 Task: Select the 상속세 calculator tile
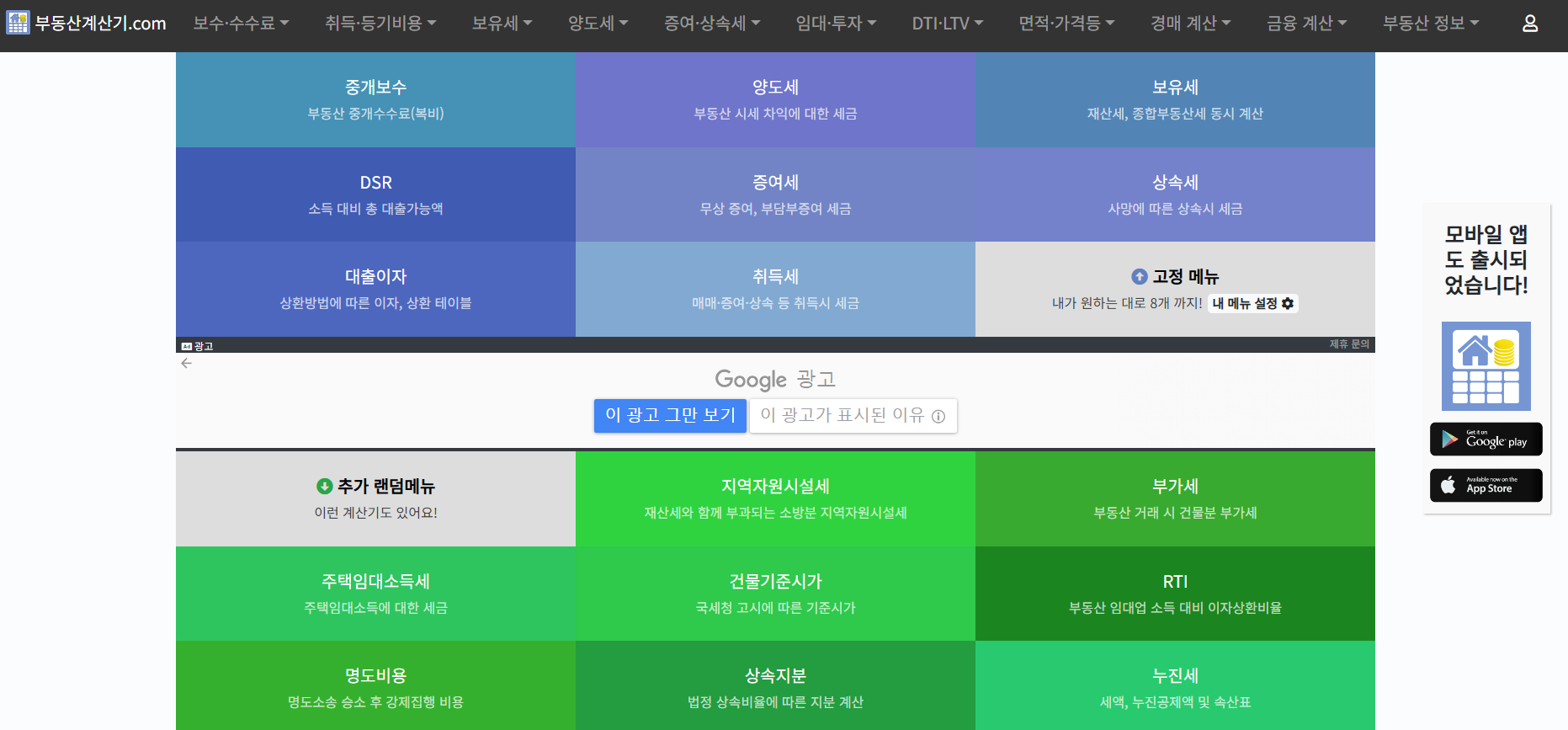point(1175,194)
